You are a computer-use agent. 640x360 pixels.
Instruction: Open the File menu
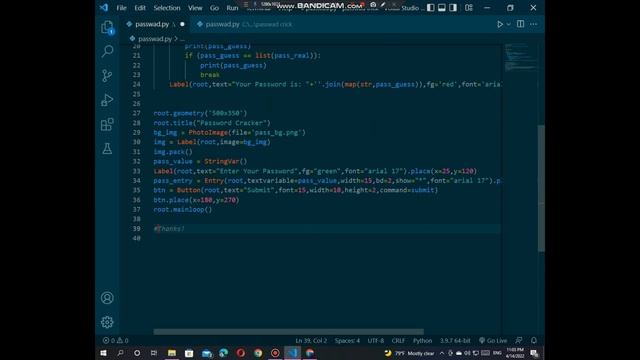(x=121, y=8)
